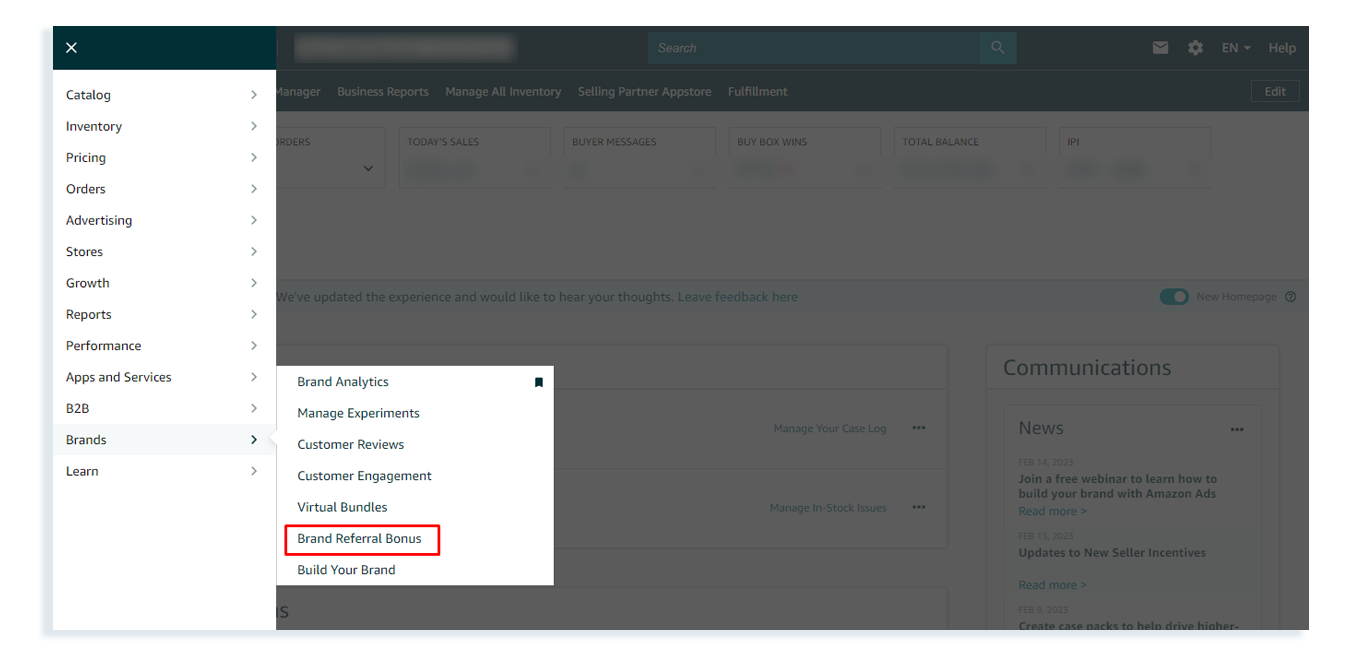Close the side navigation menu
Viewport: 1362px width, 656px height.
(71, 48)
